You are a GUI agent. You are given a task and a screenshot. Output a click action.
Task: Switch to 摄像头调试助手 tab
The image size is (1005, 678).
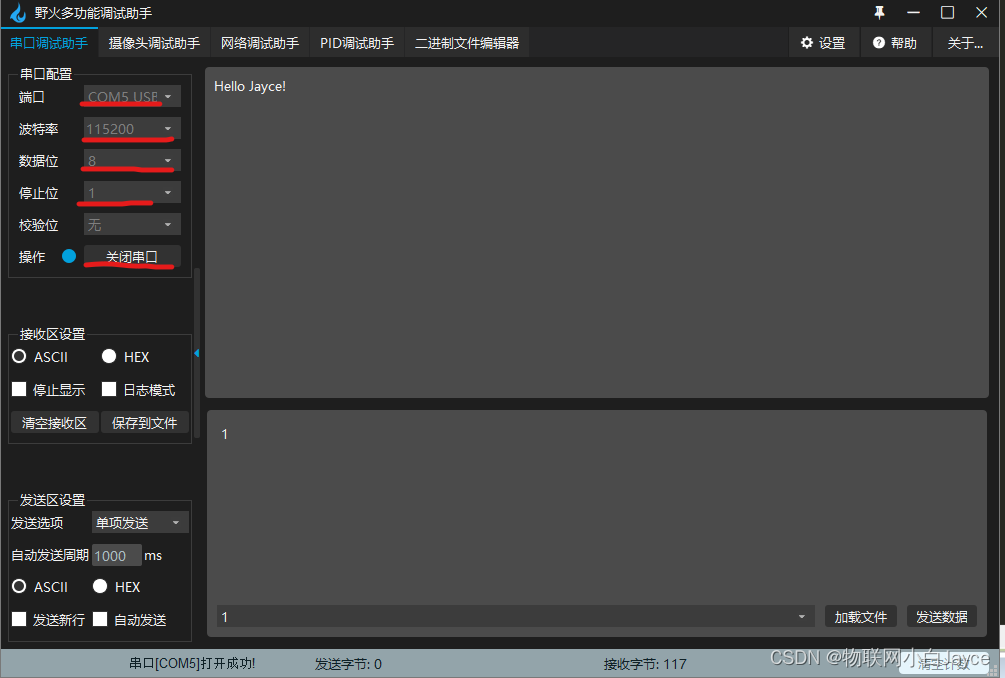[154, 43]
